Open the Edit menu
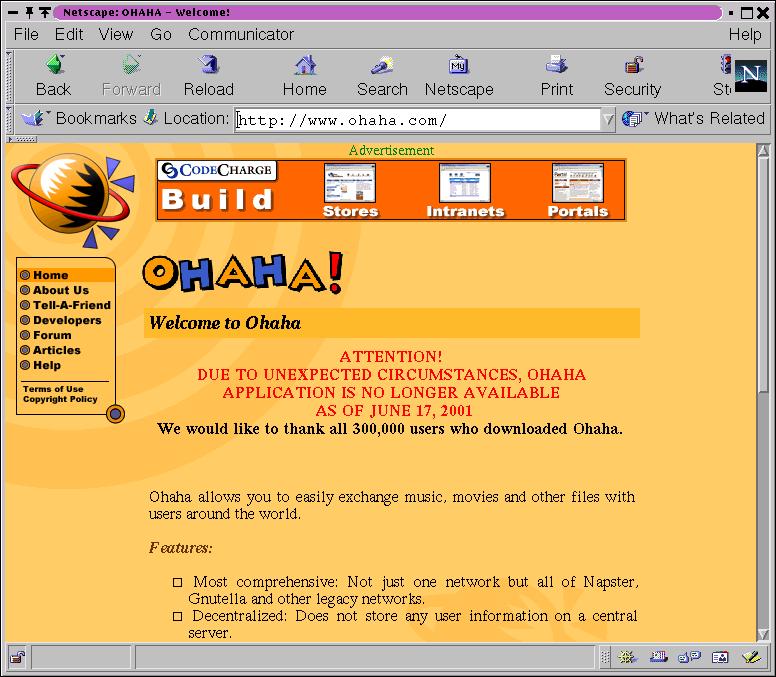 tap(69, 34)
